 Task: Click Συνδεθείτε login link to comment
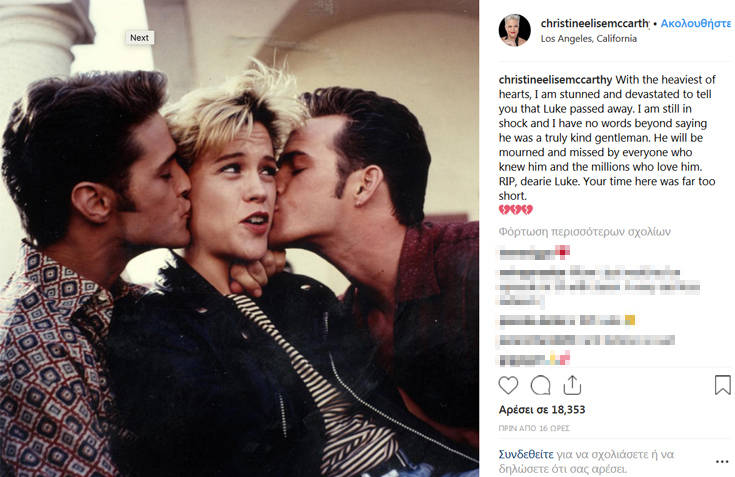click(x=526, y=454)
